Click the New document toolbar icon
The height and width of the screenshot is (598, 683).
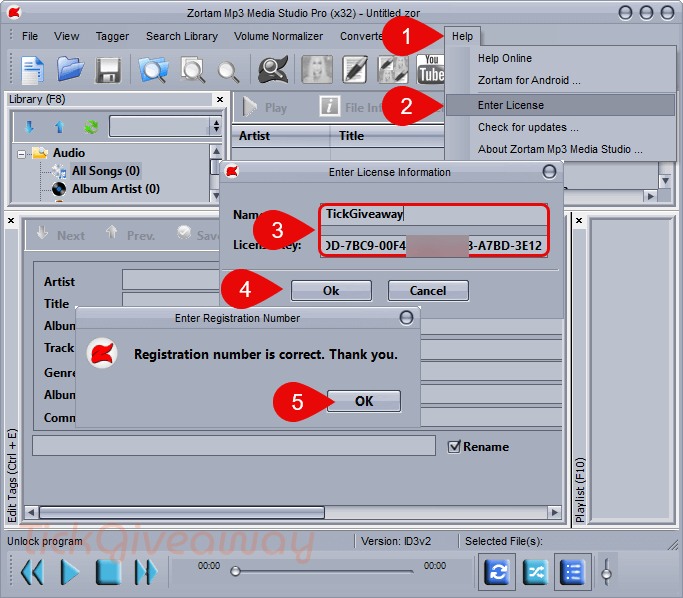(33, 70)
